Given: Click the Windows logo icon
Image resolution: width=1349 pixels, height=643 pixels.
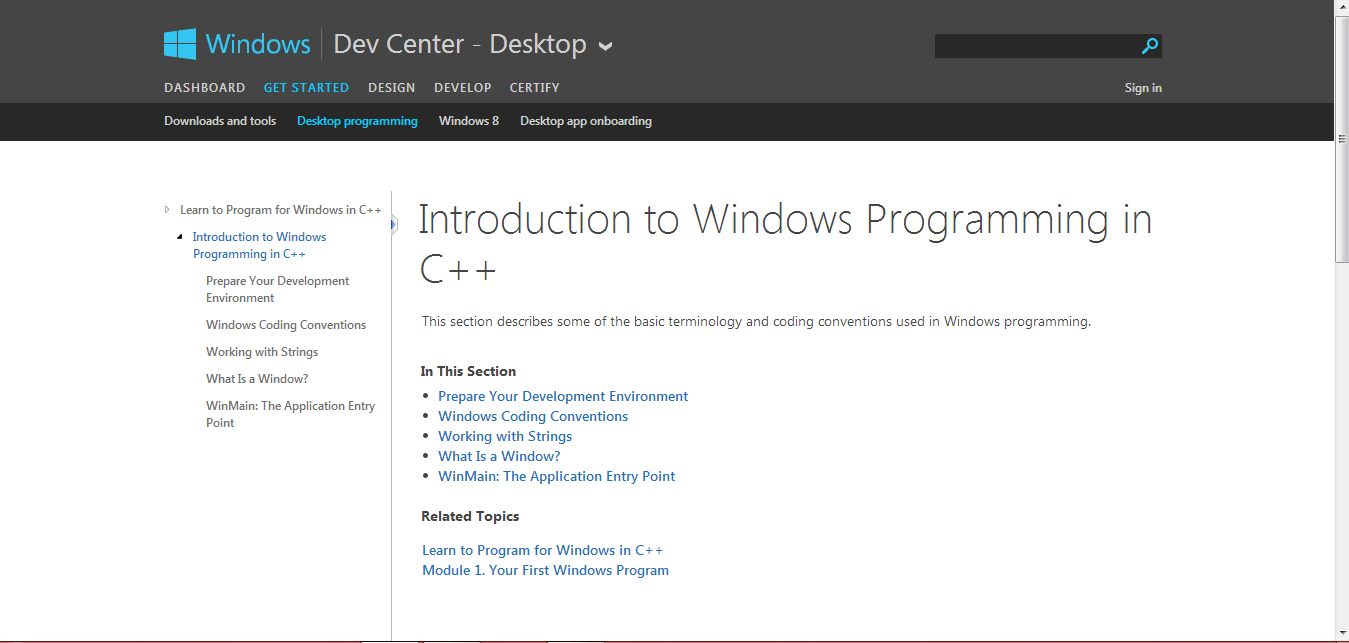Looking at the screenshot, I should (x=180, y=44).
